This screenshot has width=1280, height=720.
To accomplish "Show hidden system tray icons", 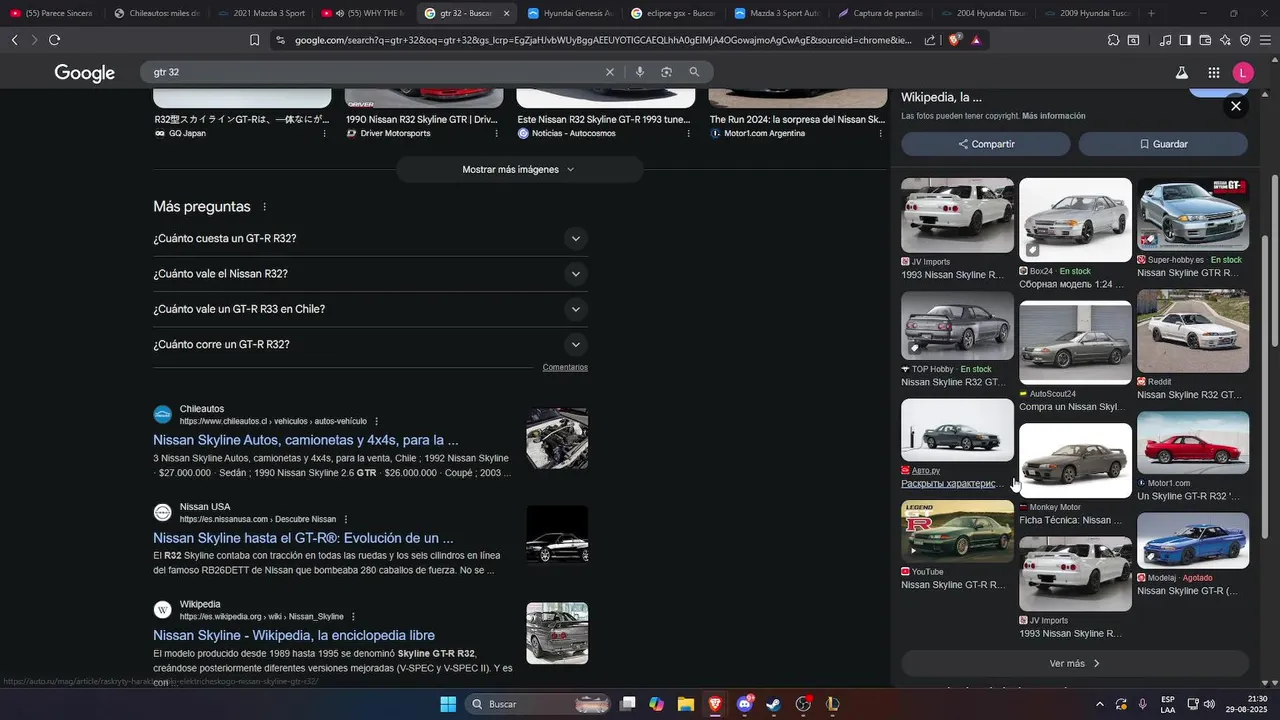I will pyautogui.click(x=1099, y=704).
